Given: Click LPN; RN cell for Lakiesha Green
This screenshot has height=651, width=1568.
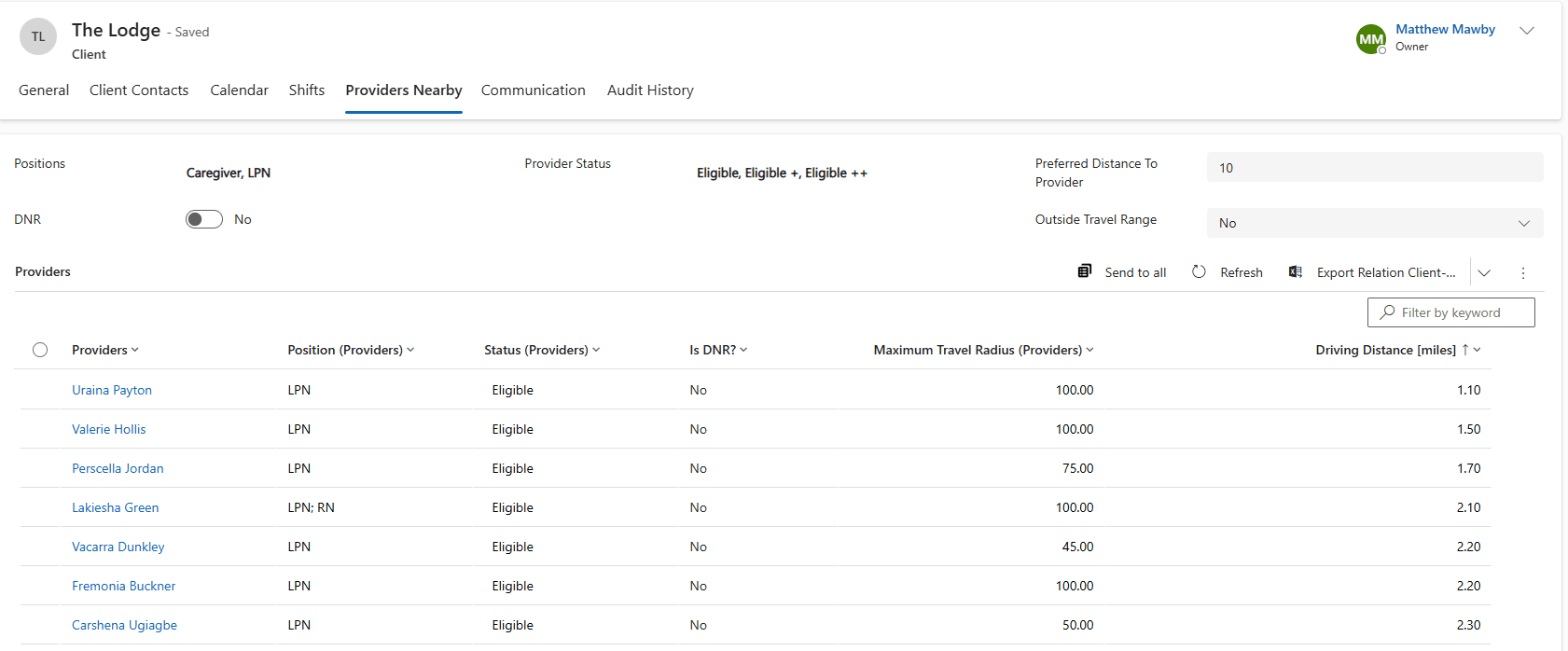Looking at the screenshot, I should point(312,507).
